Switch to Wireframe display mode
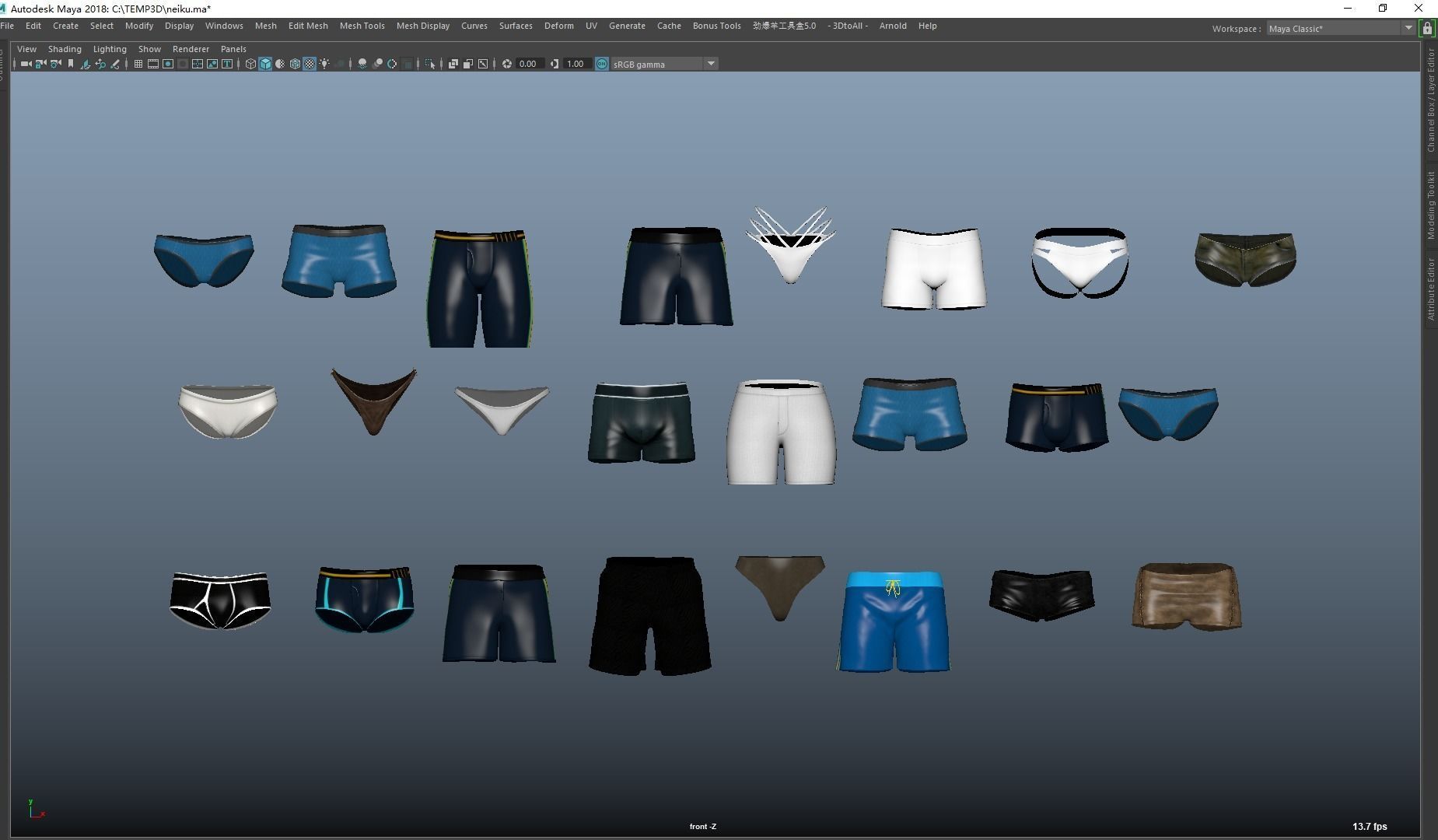 click(x=250, y=64)
